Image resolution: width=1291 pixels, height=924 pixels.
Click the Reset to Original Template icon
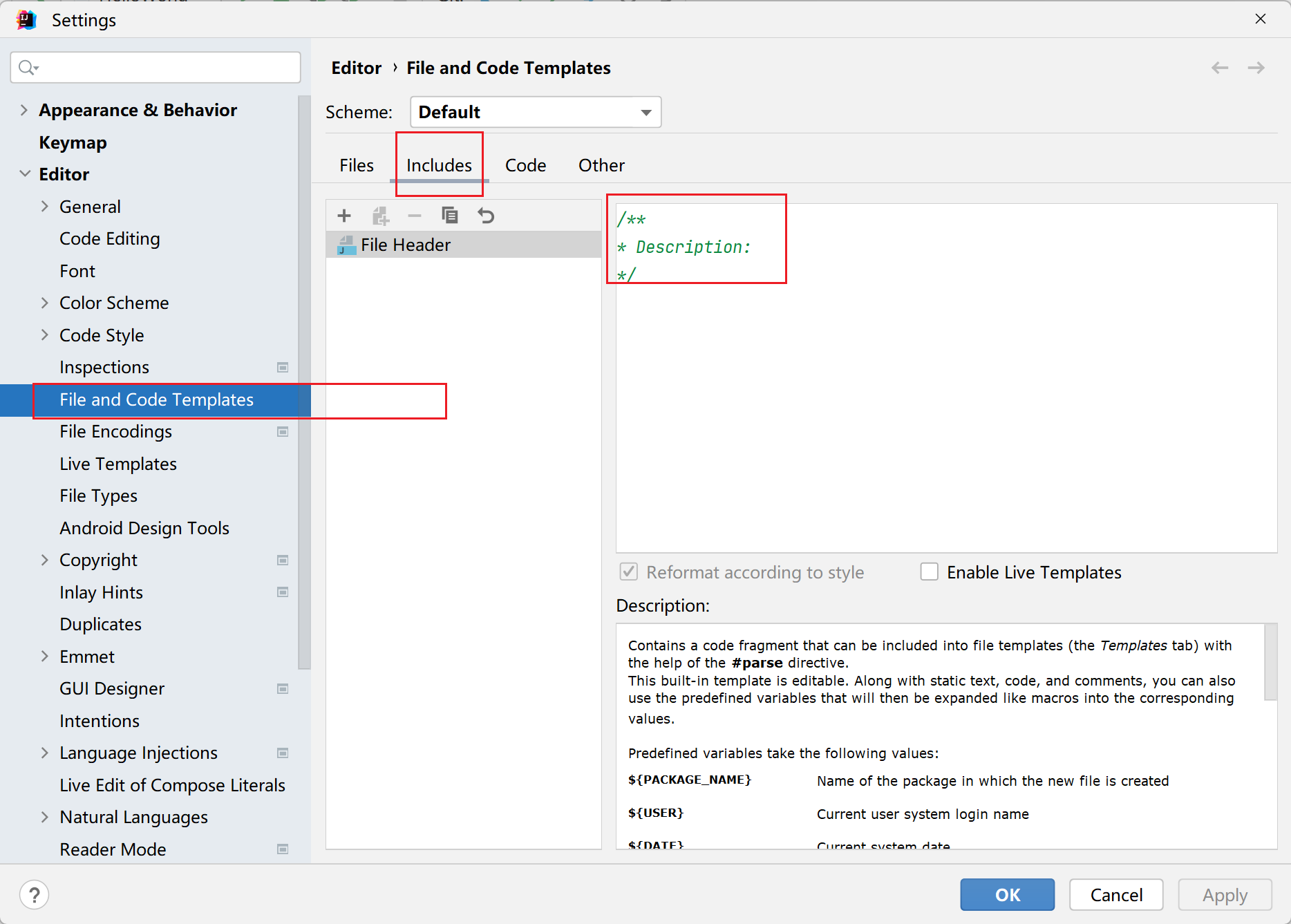(x=486, y=216)
